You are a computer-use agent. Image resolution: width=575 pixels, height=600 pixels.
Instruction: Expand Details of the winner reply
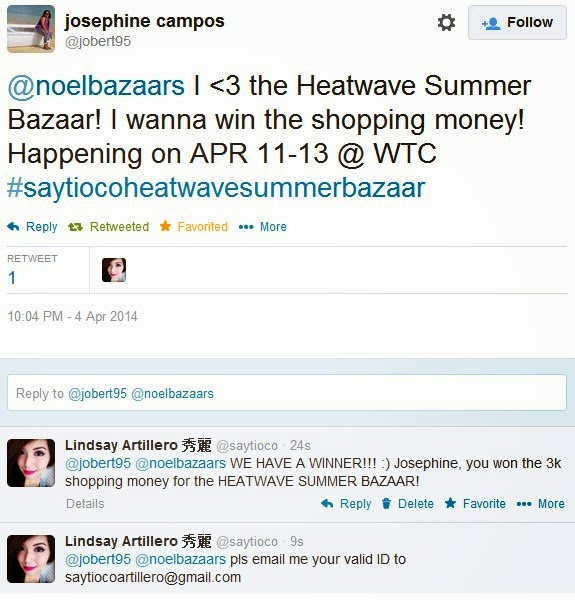tap(85, 504)
